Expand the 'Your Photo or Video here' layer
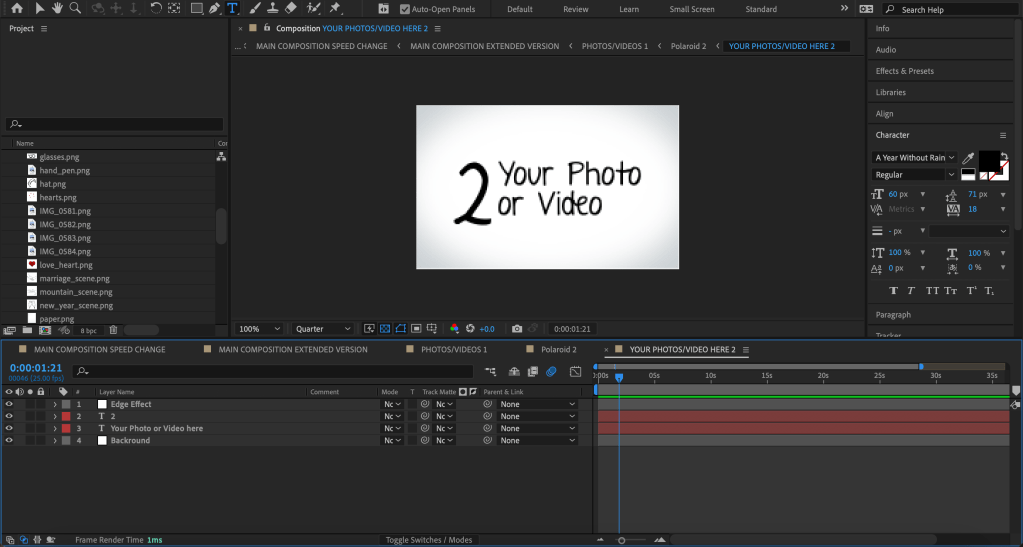1023x547 pixels. click(55, 428)
